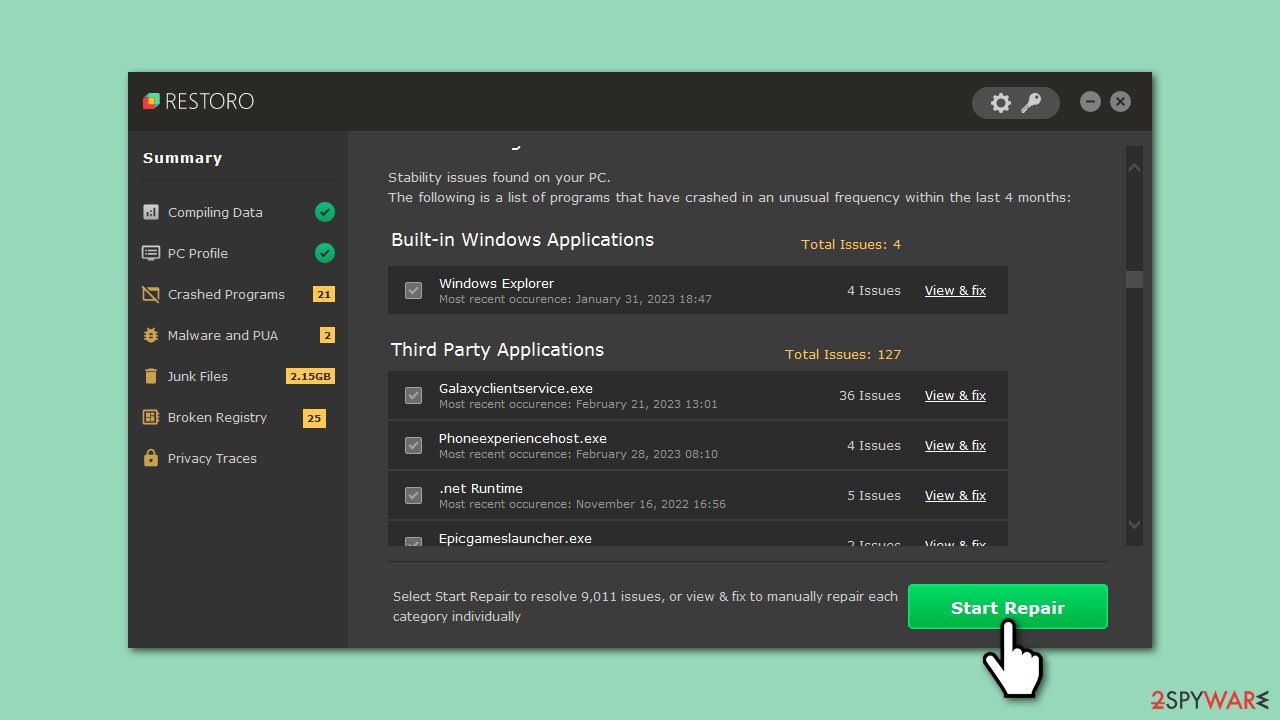Screen dimensions: 1280x720
Task: Open the Privacy Traces section
Action: click(212, 458)
